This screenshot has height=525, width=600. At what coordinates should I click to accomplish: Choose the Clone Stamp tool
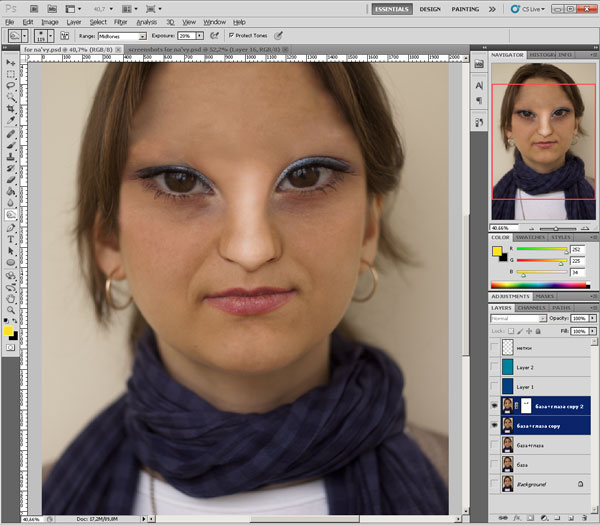tap(11, 157)
